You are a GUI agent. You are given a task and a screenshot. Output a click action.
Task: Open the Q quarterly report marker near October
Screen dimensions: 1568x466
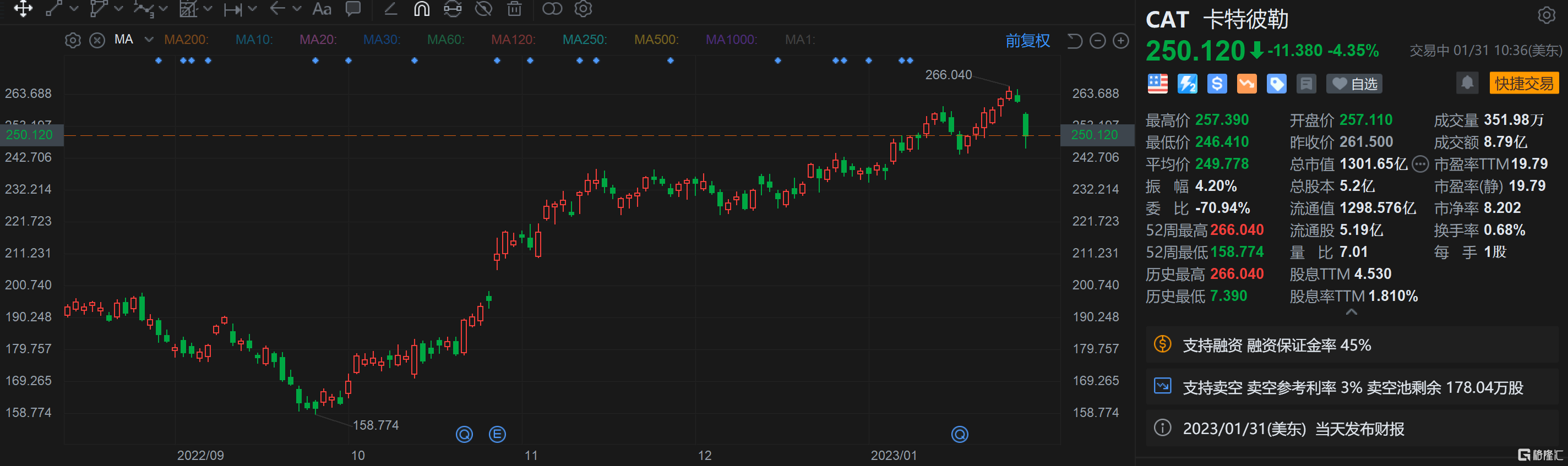(x=465, y=435)
